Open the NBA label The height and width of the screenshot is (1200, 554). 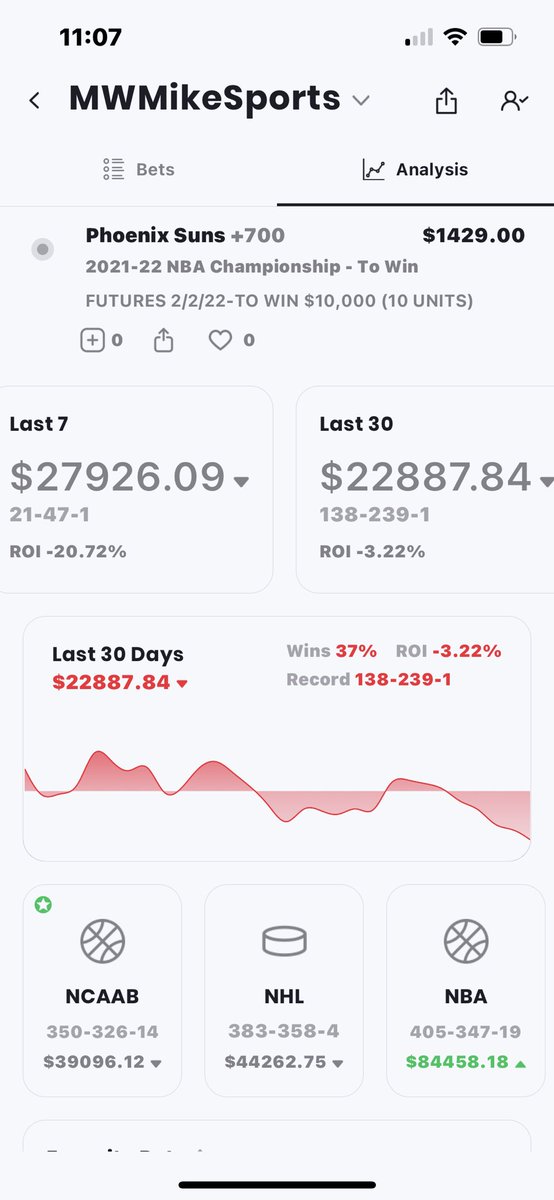pos(466,997)
